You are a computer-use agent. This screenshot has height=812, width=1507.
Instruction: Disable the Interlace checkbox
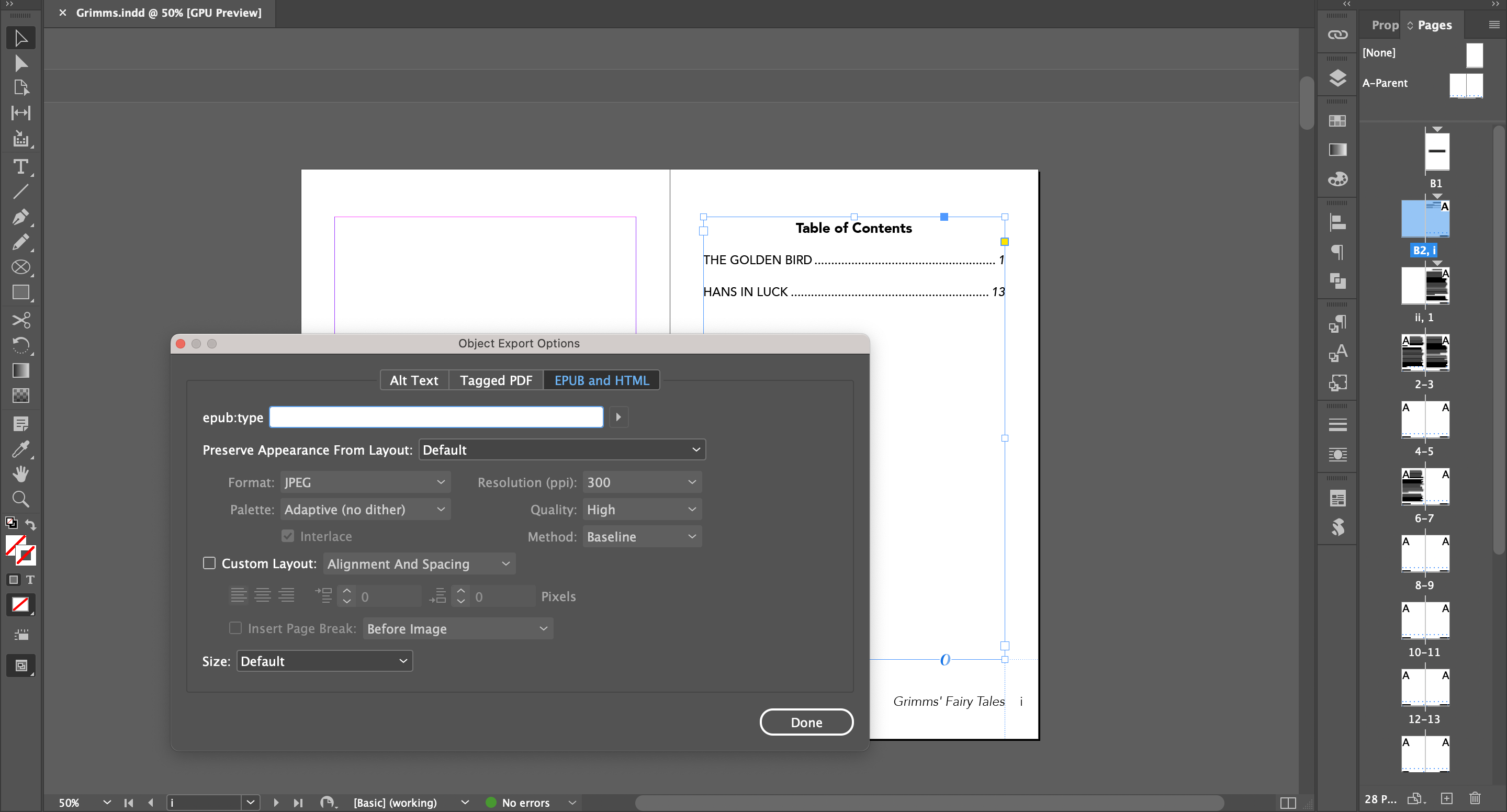[288, 535]
